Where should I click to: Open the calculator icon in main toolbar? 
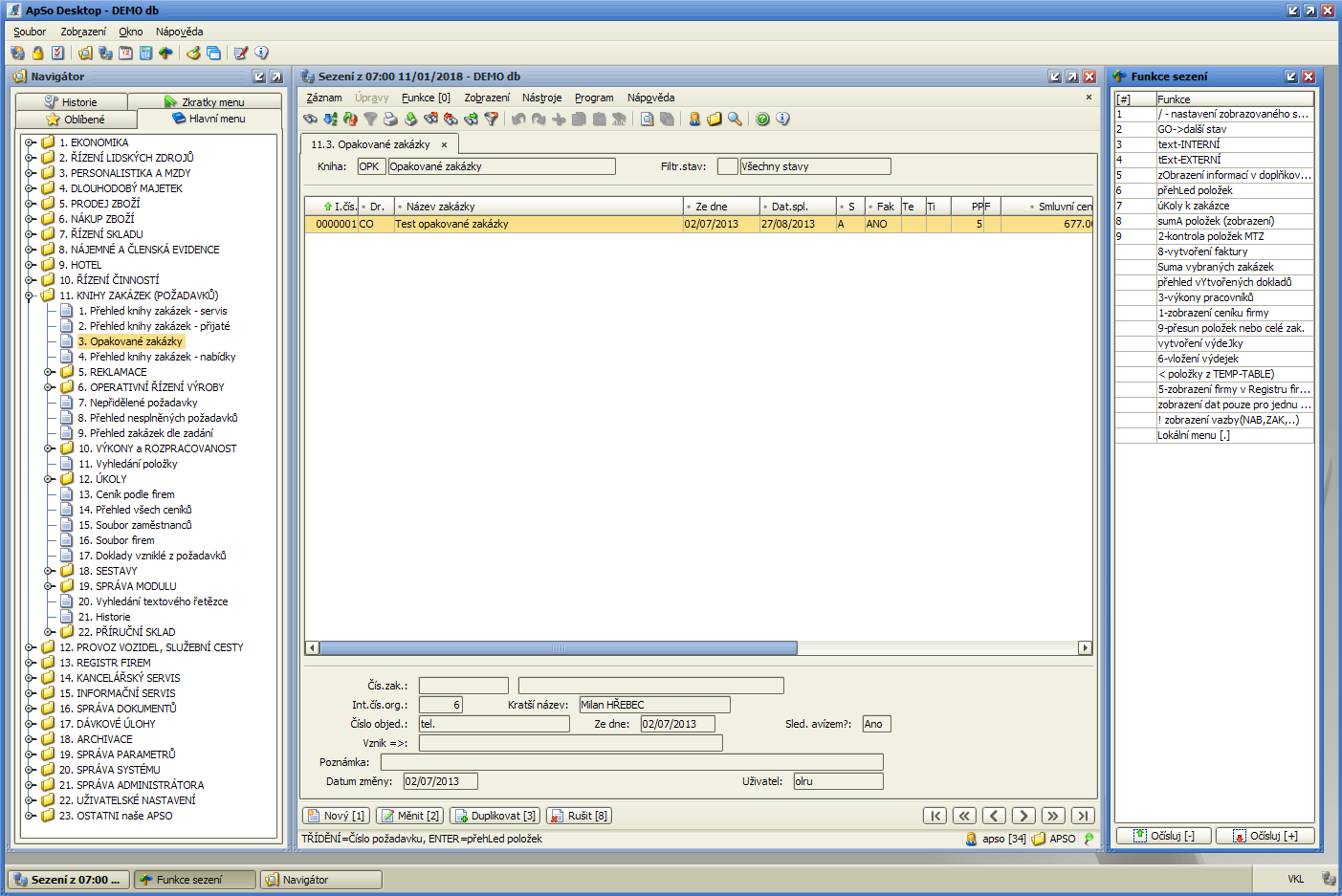click(x=145, y=54)
